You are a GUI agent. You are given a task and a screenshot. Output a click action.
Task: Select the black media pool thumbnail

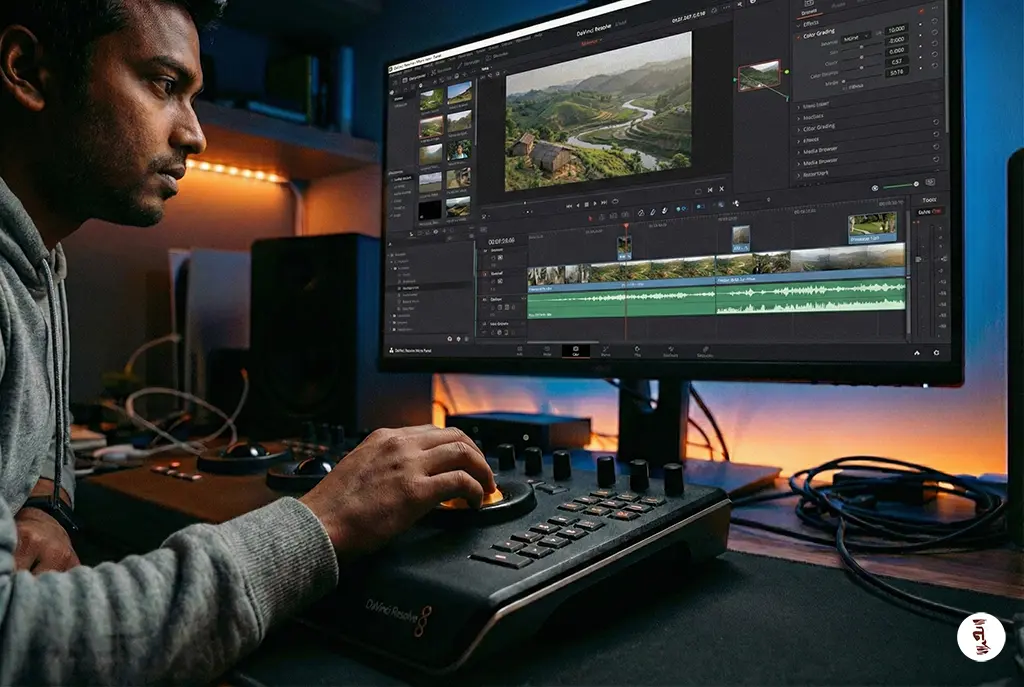click(430, 210)
